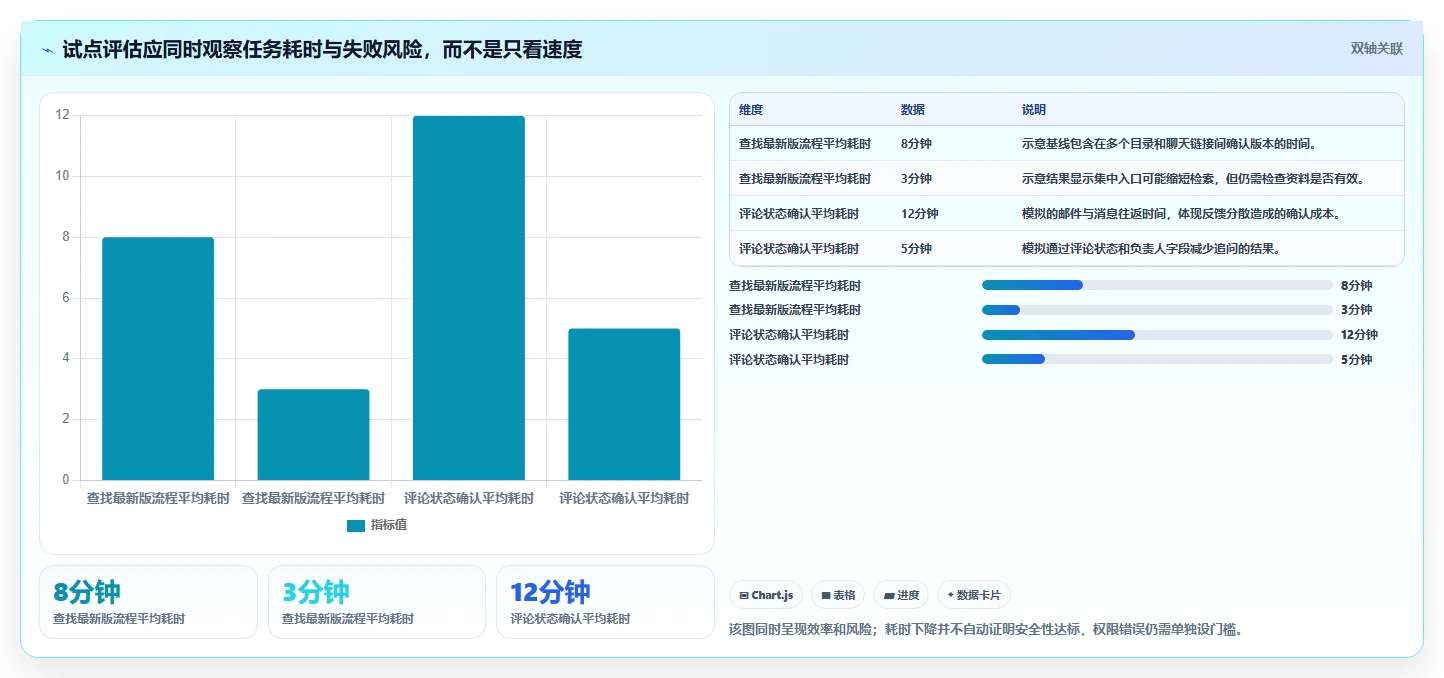Click the 12分钟 cell in the table
The image size is (1444, 678).
pos(920,214)
